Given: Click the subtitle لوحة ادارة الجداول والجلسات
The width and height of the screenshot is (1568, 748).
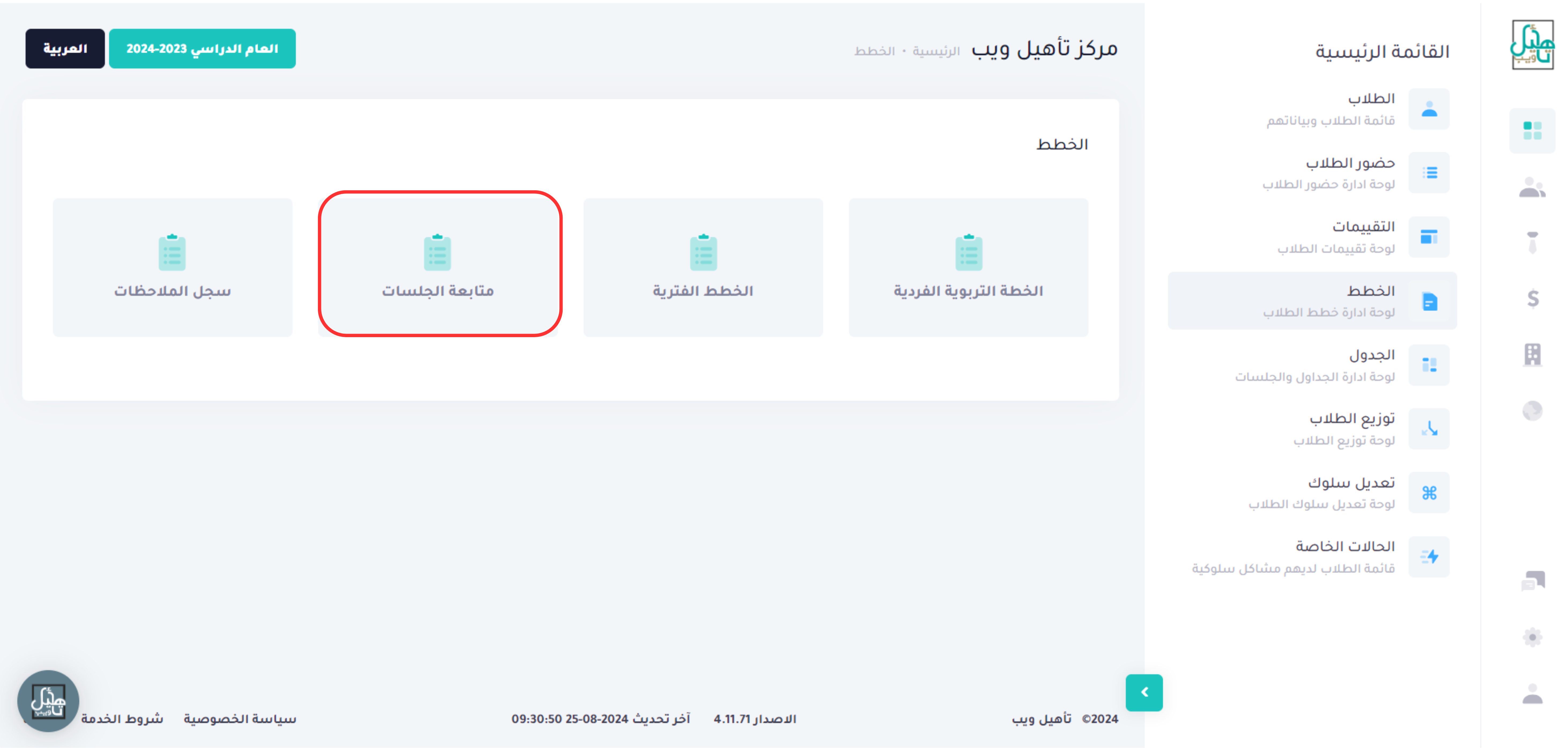Looking at the screenshot, I should pyautogui.click(x=1315, y=377).
